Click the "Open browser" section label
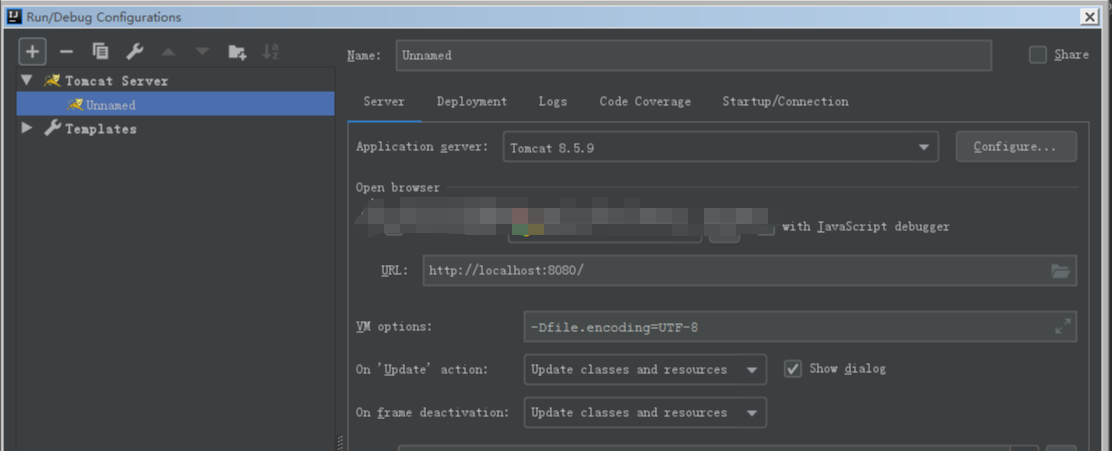This screenshot has width=1112, height=451. tap(398, 188)
